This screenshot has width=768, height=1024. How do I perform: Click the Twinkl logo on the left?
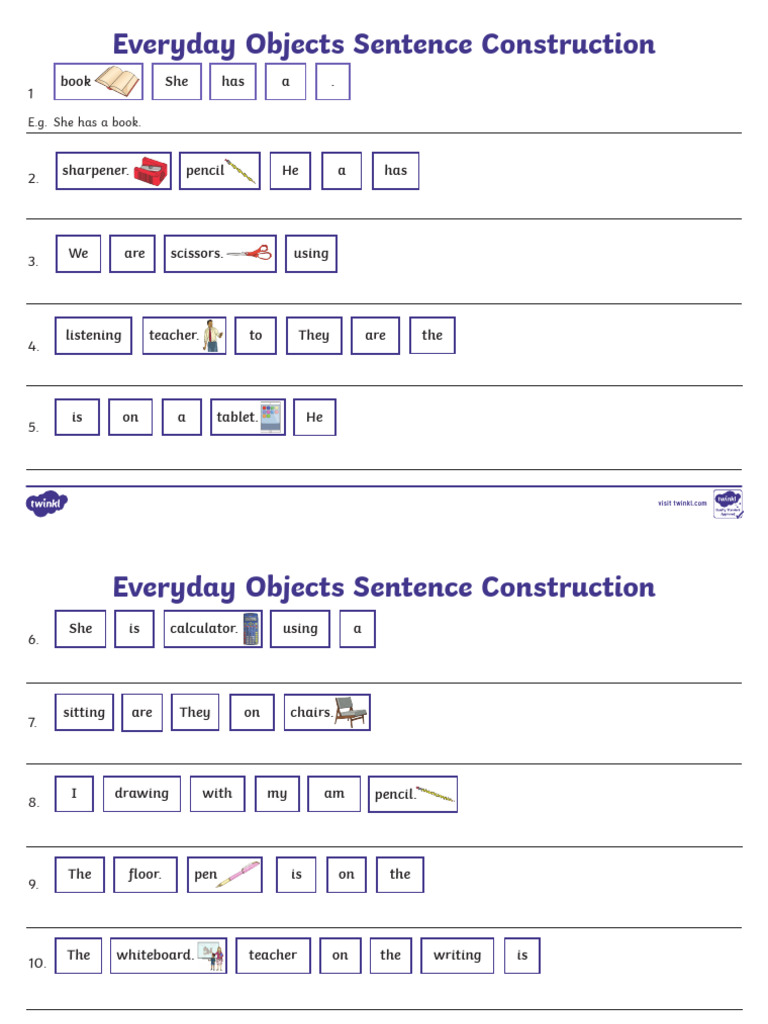46,504
